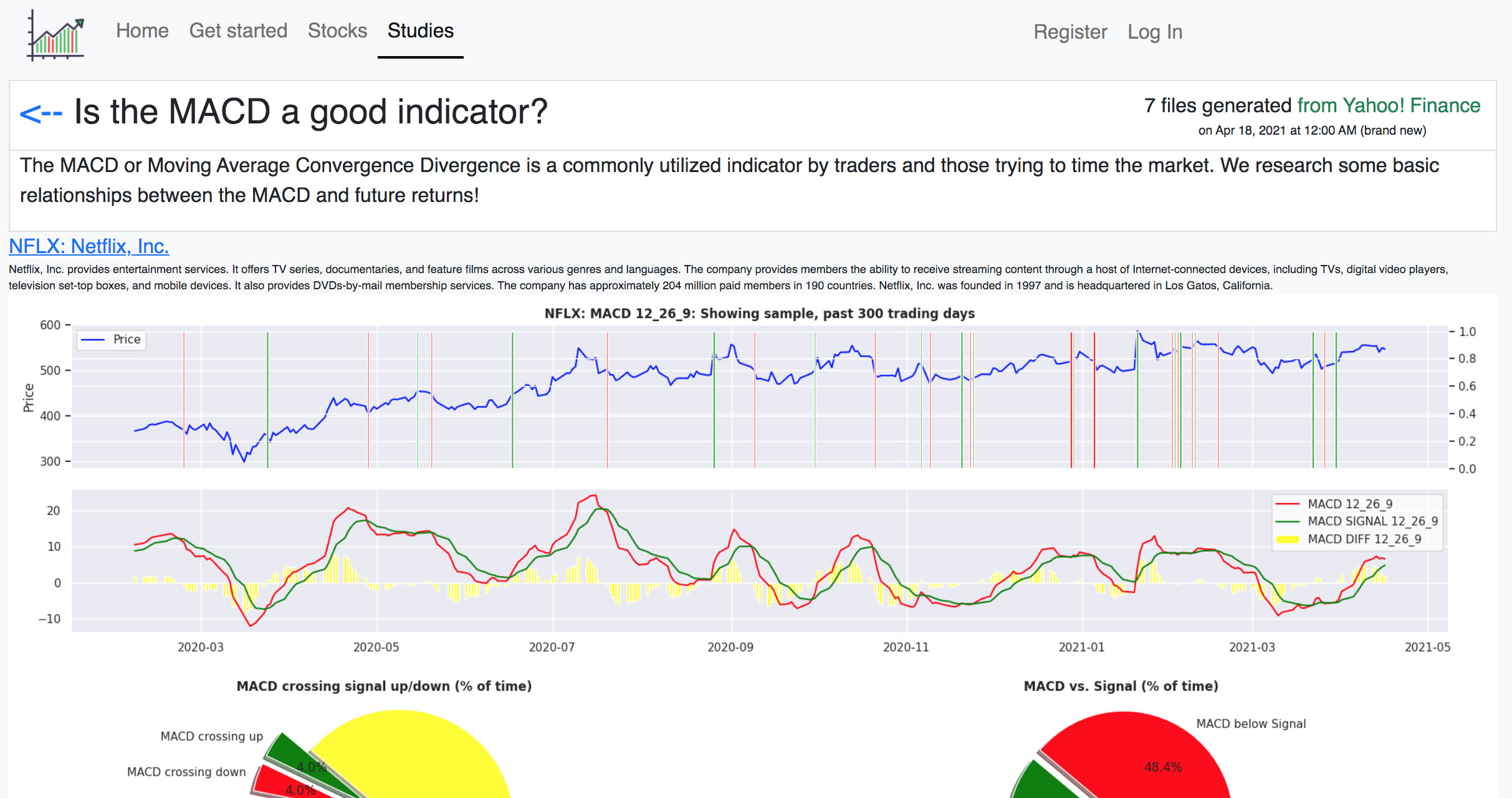
Task: Toggle the Price legend entry
Action: tap(111, 339)
